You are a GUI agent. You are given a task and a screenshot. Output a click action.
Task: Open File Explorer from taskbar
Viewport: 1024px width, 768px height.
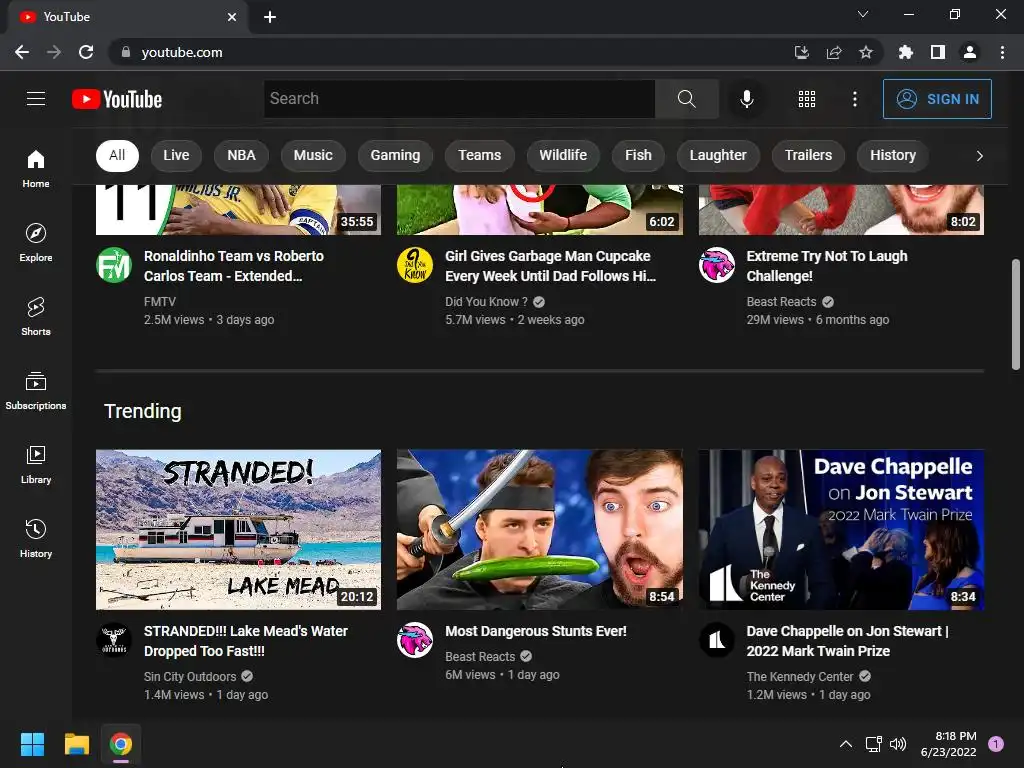(76, 744)
